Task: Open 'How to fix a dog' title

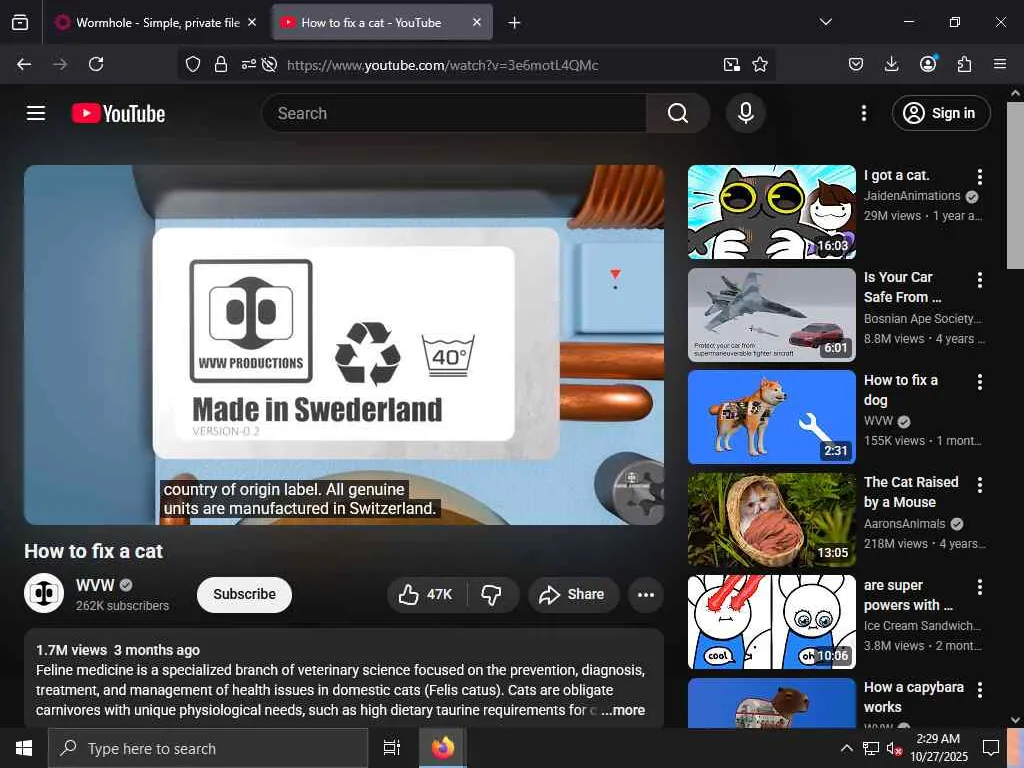Action: tap(901, 390)
